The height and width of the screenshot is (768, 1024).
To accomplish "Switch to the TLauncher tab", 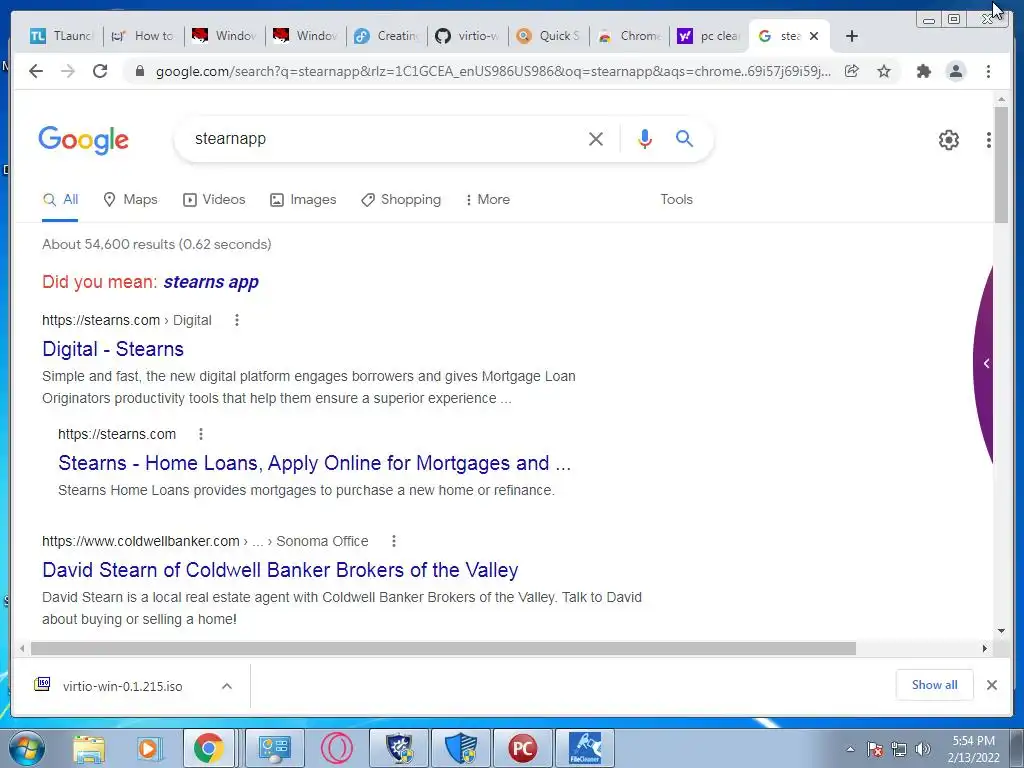I will click(62, 36).
